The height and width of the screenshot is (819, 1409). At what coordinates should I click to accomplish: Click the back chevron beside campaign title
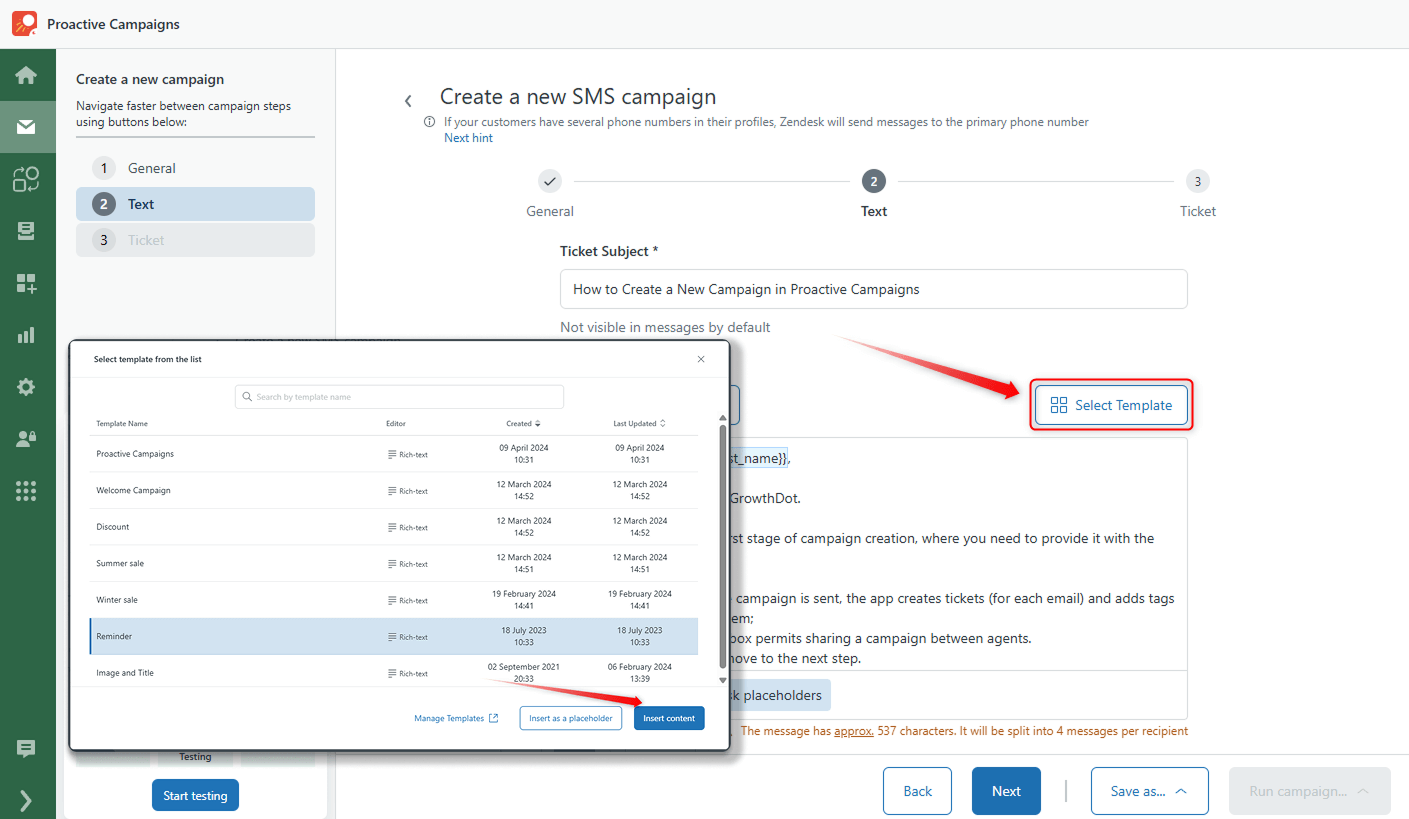[408, 101]
